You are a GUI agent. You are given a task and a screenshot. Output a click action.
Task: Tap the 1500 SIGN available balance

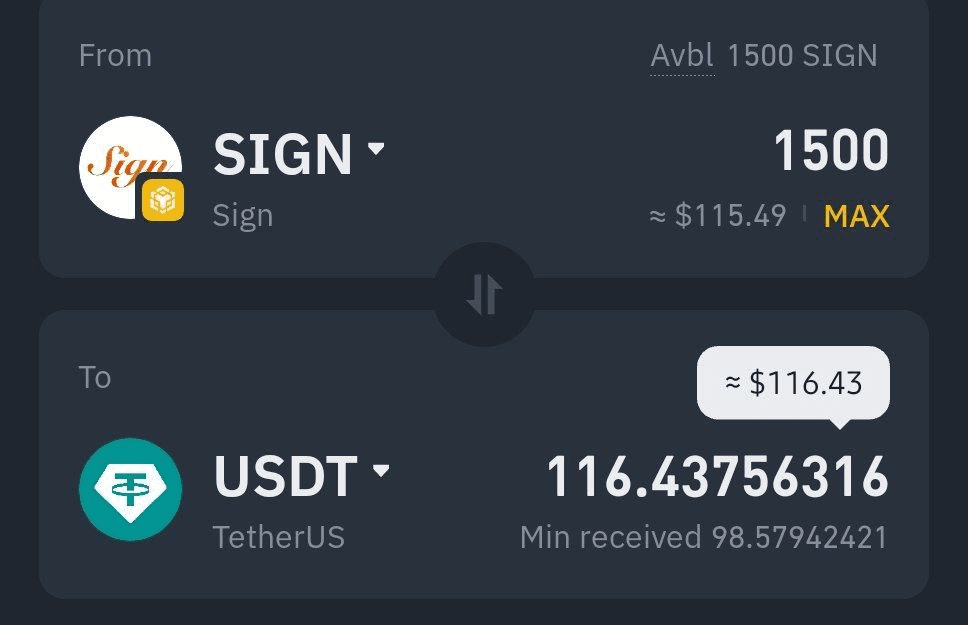(803, 56)
